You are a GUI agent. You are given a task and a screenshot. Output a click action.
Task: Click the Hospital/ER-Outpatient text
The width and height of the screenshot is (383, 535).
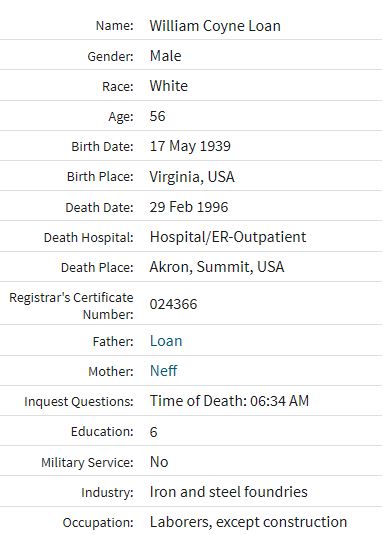228,237
